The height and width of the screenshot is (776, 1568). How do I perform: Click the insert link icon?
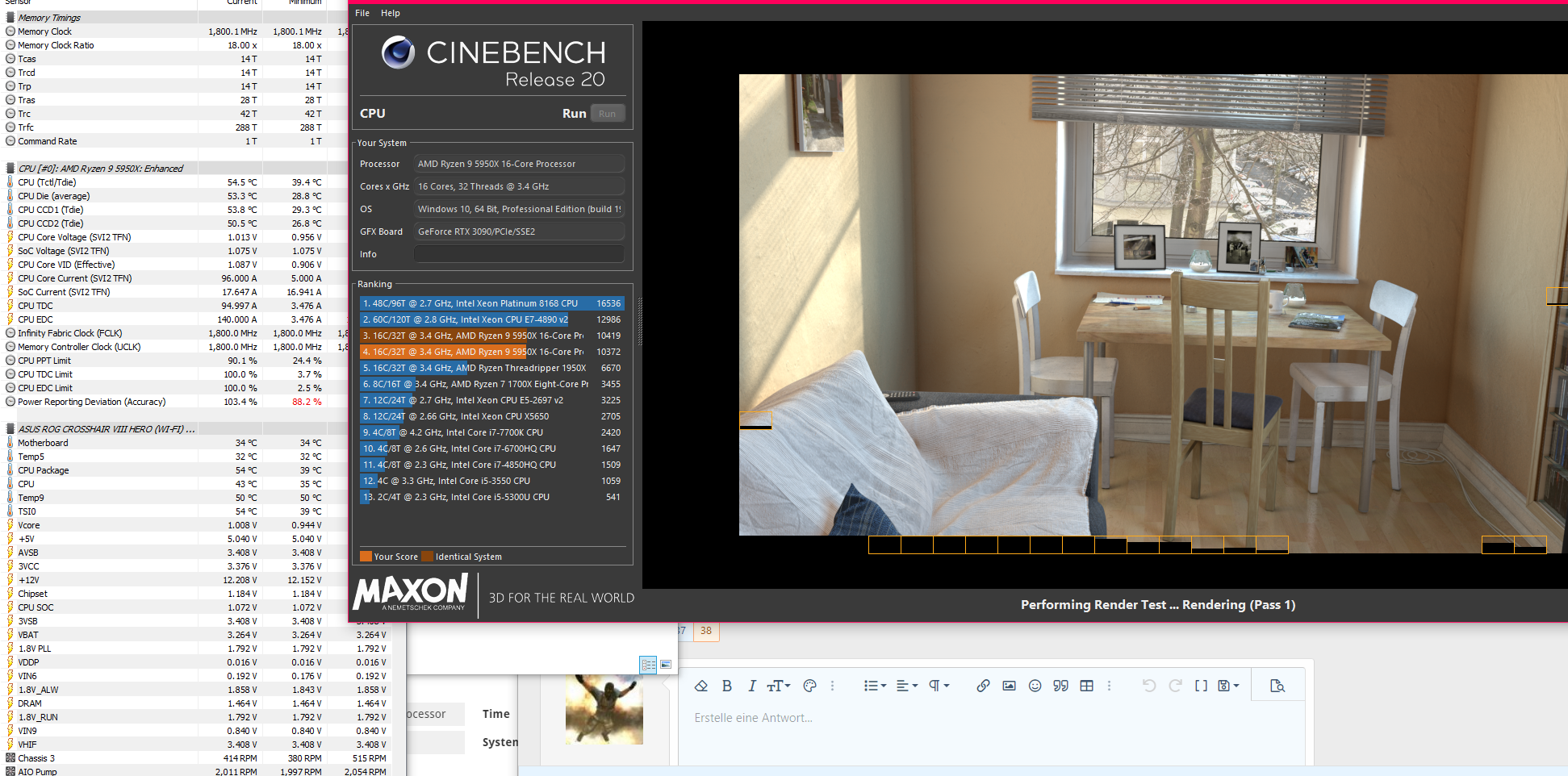(x=983, y=686)
